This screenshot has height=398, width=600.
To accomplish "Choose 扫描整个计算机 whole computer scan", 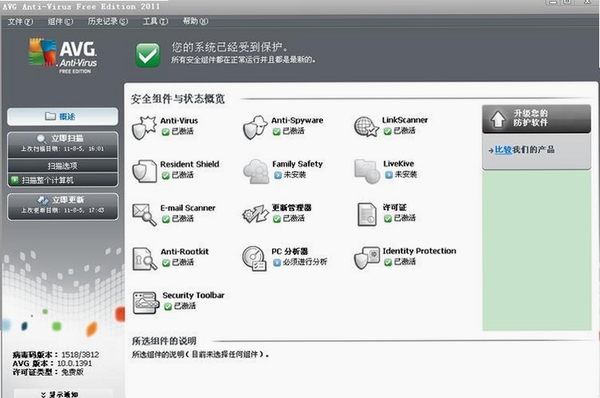I will (x=63, y=180).
